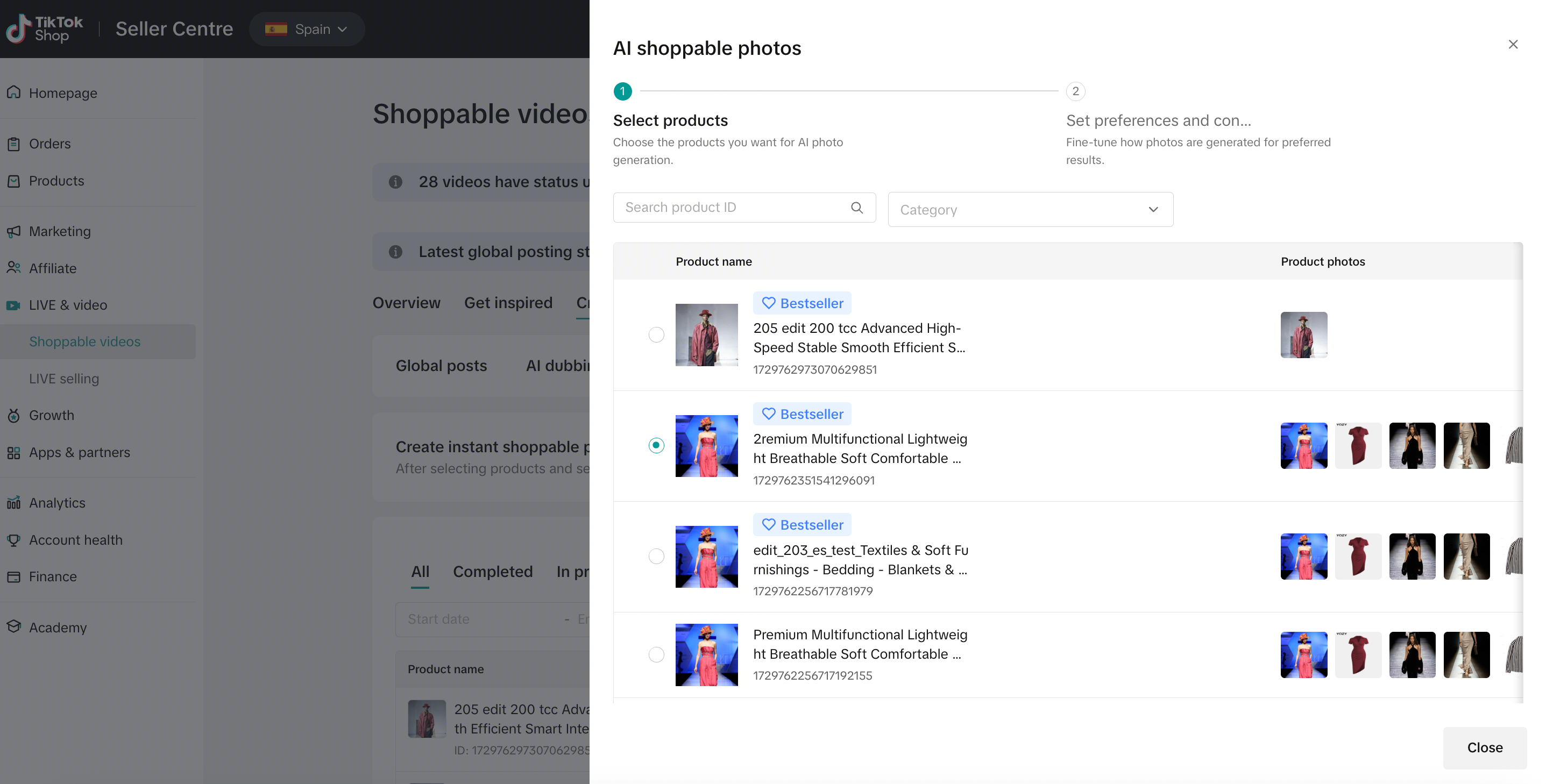The image size is (1546, 784).
Task: Go to step 2 Set preferences
Action: tap(1075, 91)
